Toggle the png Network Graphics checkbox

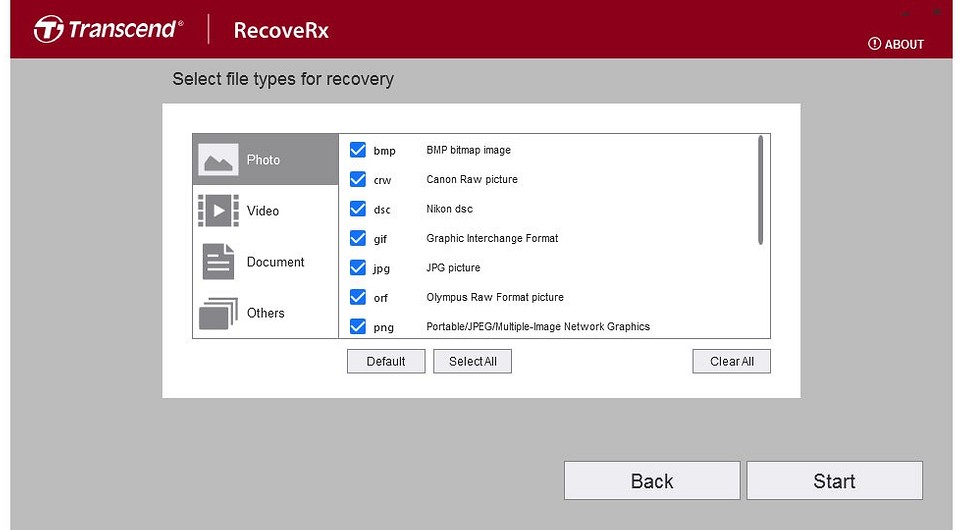pos(358,326)
